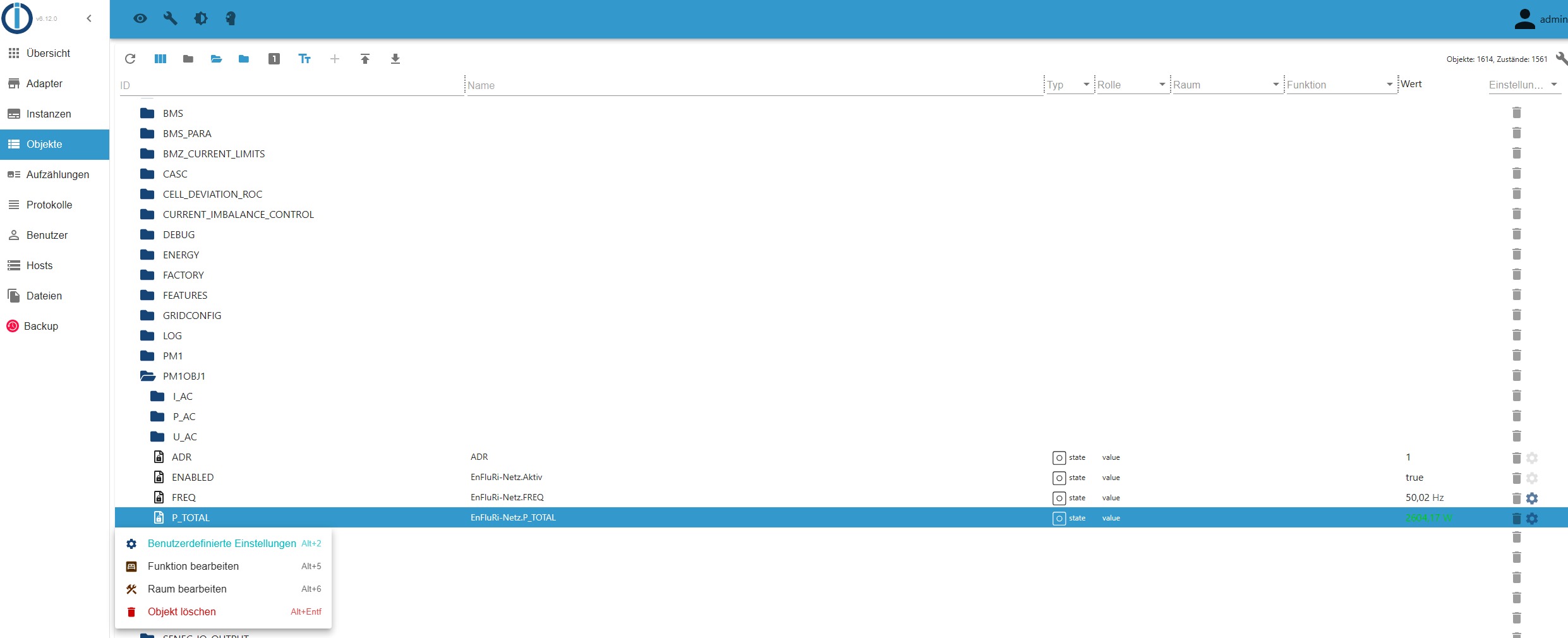Delete the BMS folder via trash icon
1568x638 pixels.
[1516, 113]
